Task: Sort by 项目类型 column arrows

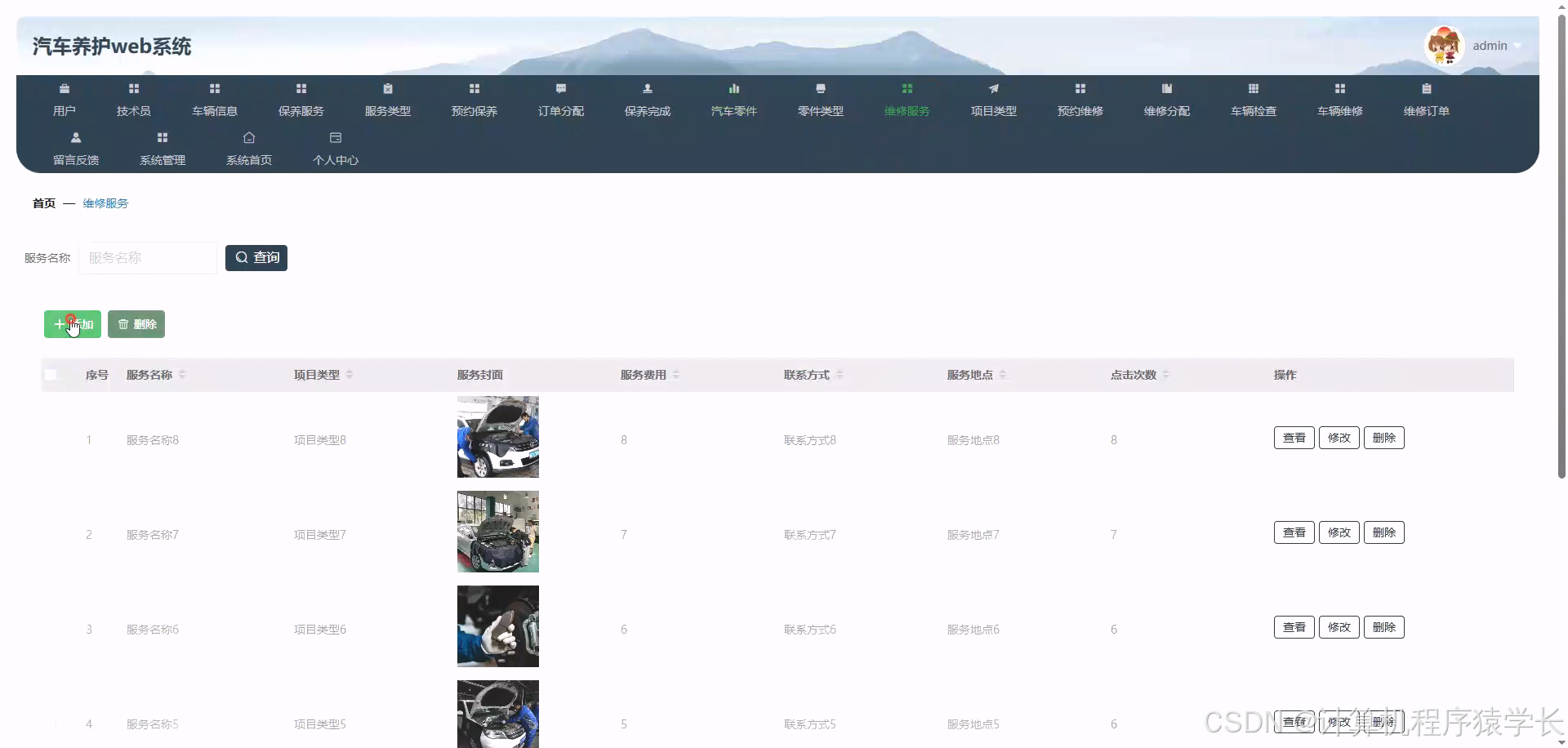Action: (350, 374)
